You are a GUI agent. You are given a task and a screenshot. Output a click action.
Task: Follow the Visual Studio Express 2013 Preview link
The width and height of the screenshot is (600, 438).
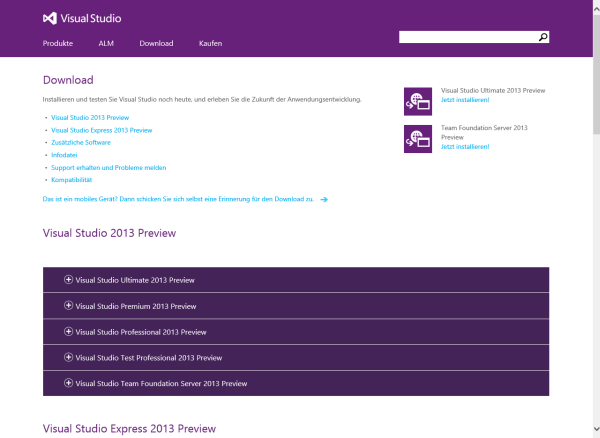[101, 130]
